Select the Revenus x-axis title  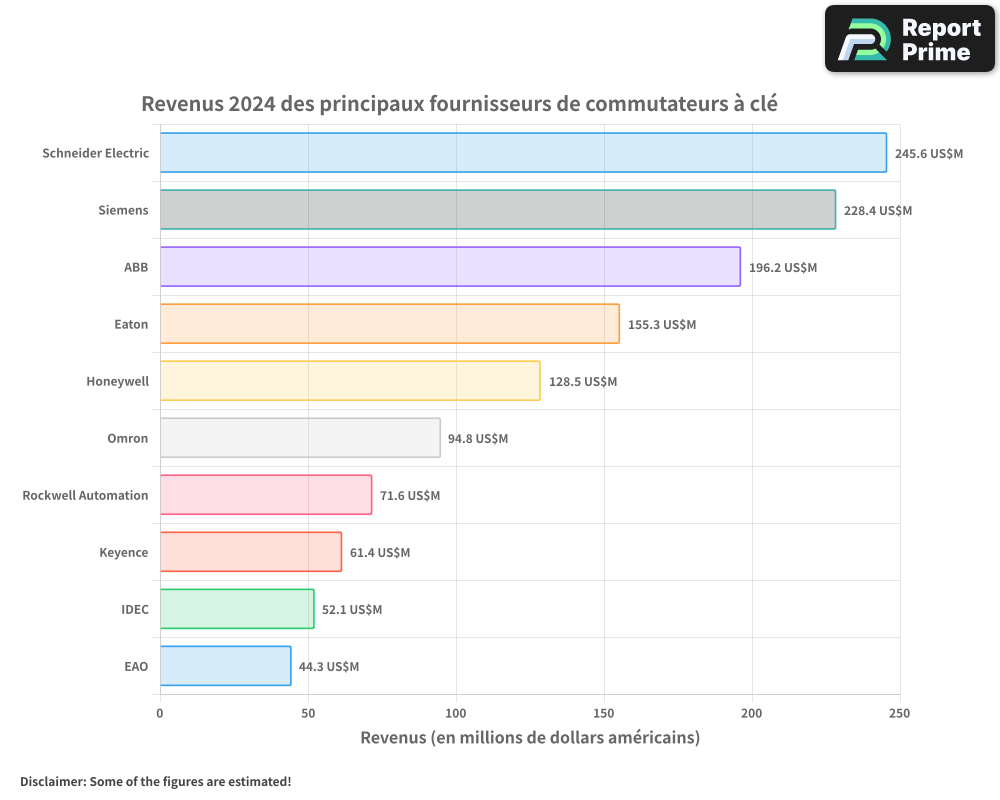pyautogui.click(x=531, y=737)
